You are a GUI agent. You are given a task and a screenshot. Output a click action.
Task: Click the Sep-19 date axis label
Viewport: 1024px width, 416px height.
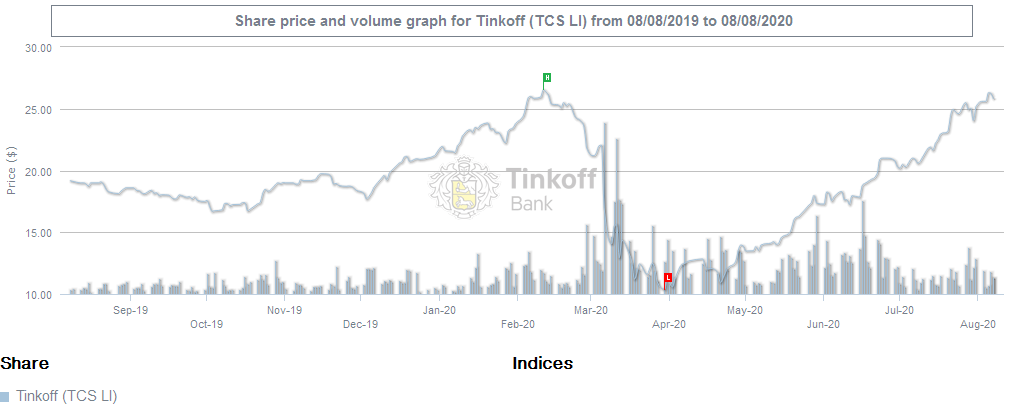click(130, 310)
